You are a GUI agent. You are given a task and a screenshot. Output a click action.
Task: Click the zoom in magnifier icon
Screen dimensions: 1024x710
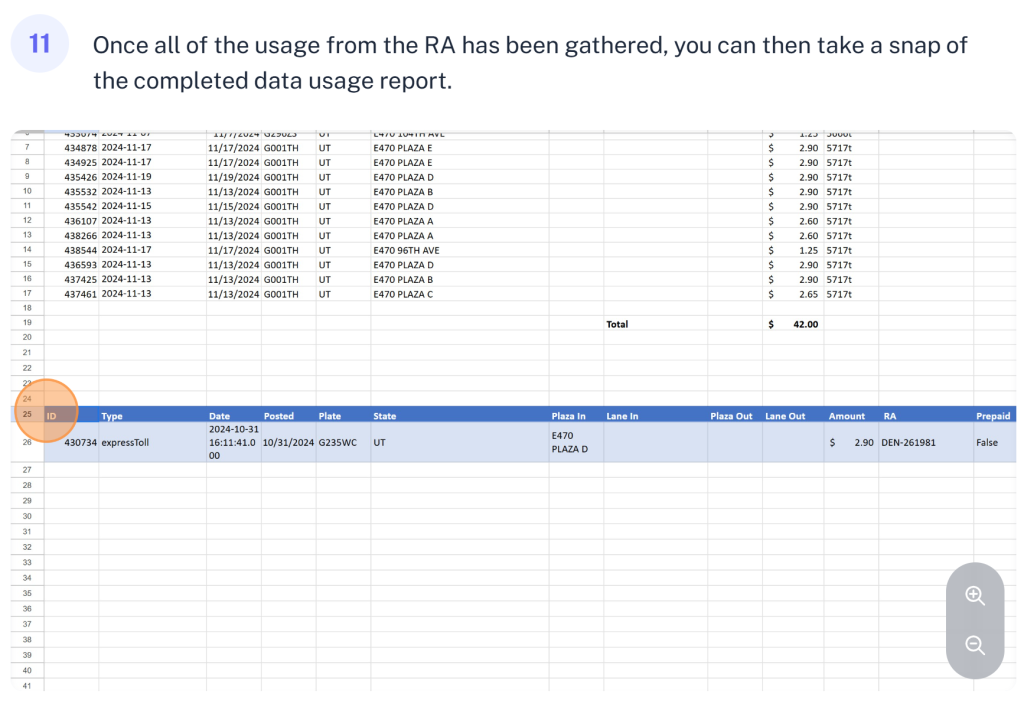(x=975, y=596)
